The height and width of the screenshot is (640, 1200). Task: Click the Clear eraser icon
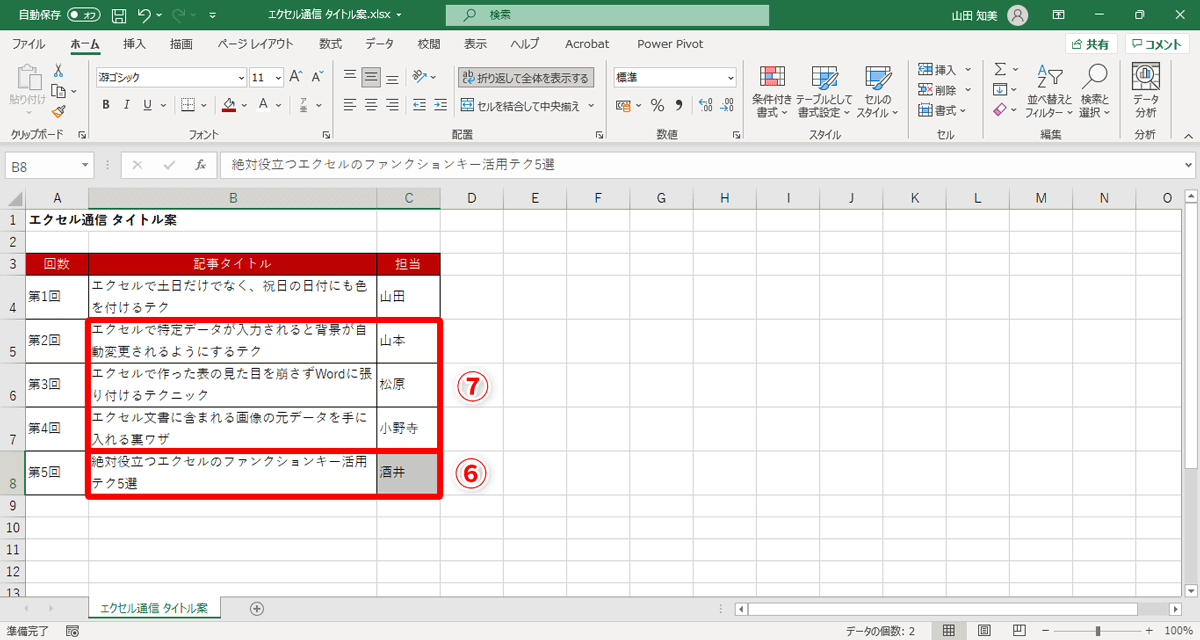(999, 110)
